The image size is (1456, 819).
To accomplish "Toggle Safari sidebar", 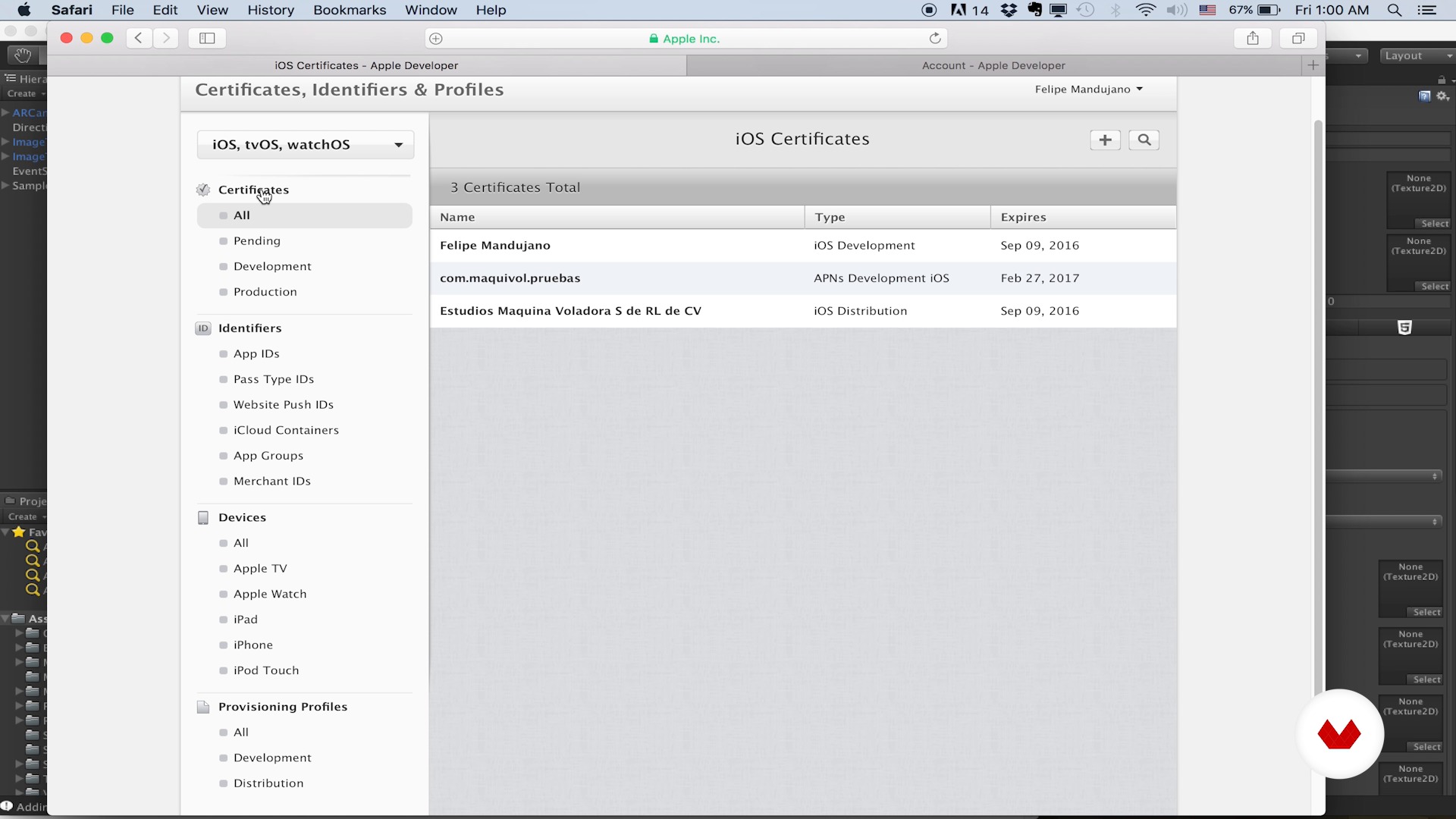I will pos(207,38).
